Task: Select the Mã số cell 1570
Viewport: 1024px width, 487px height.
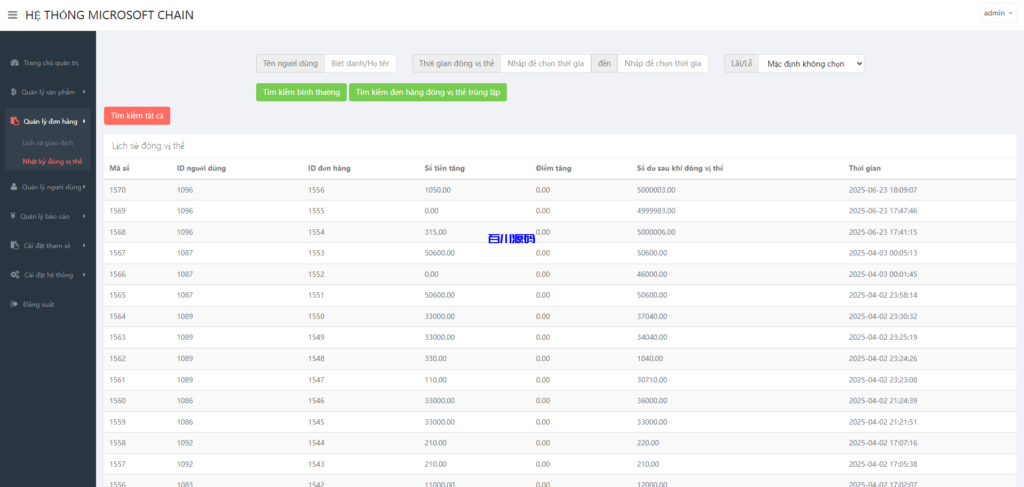Action: pos(118,190)
